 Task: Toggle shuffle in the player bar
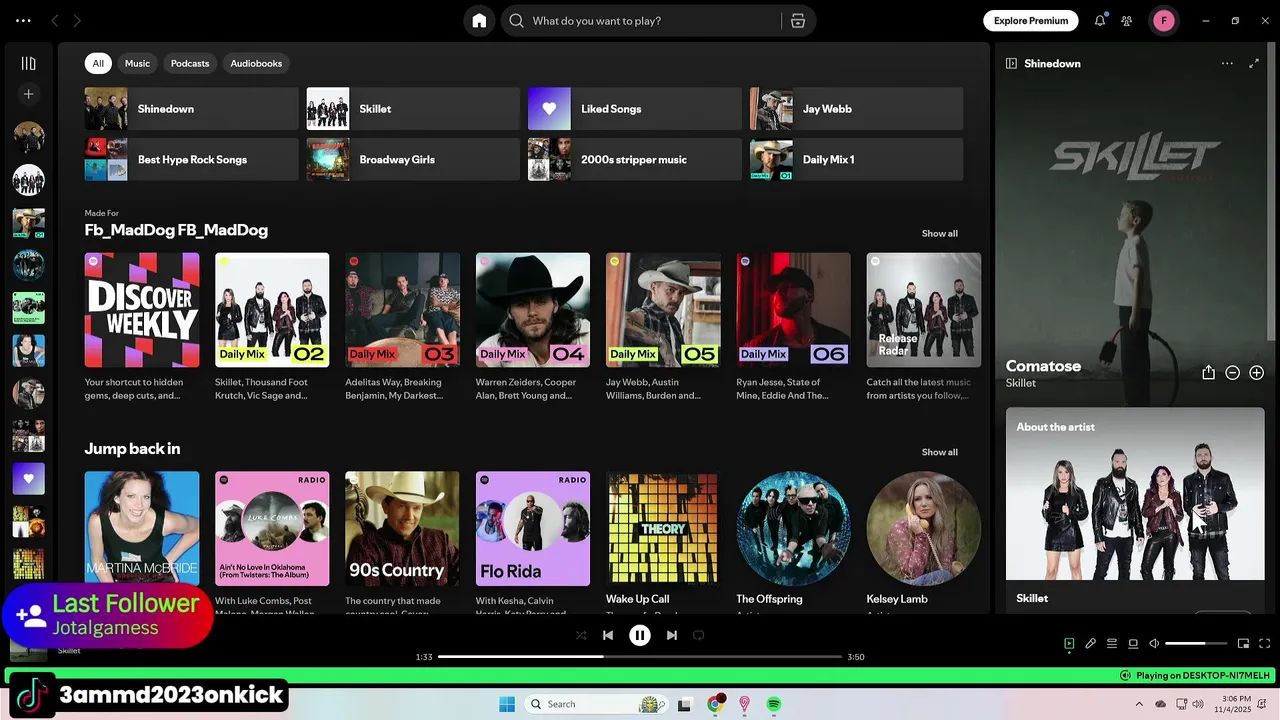pyautogui.click(x=581, y=635)
